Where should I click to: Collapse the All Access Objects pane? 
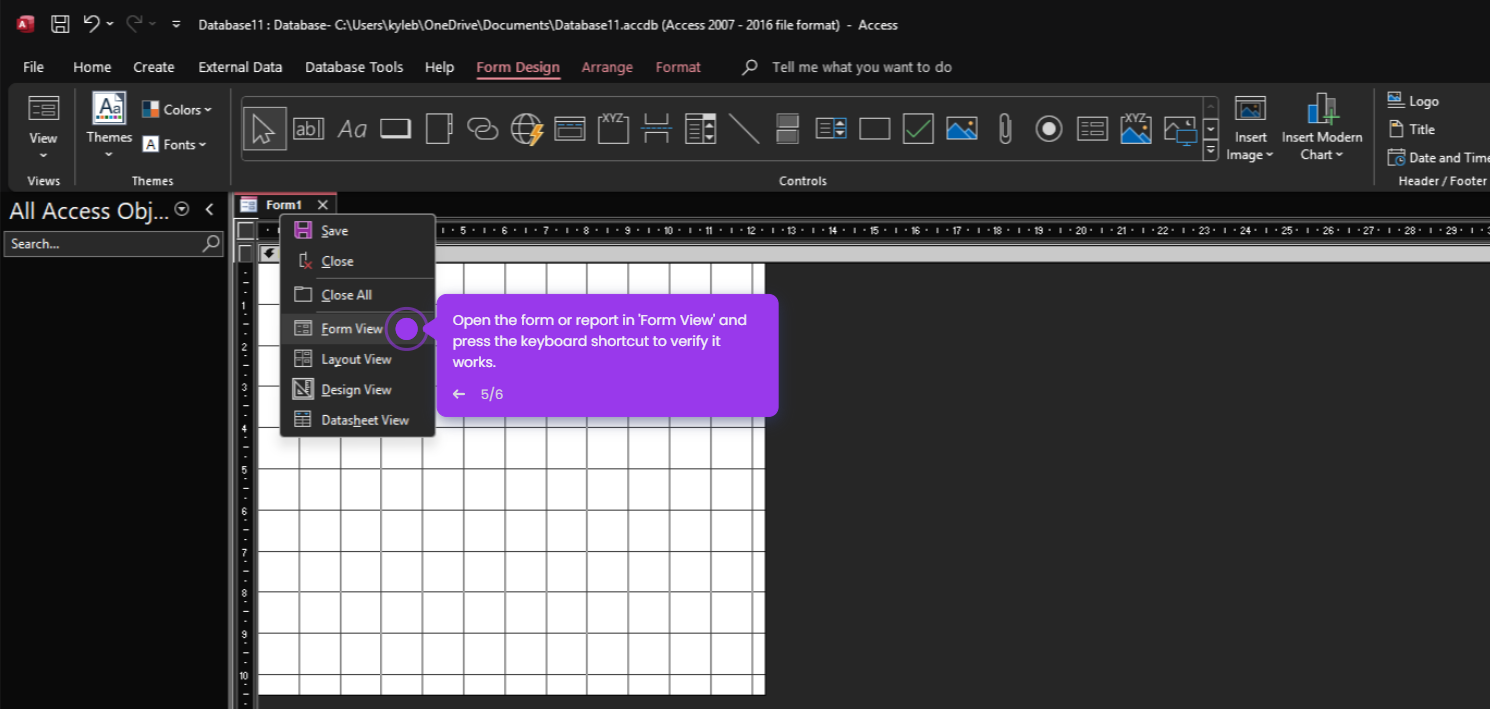click(x=209, y=210)
